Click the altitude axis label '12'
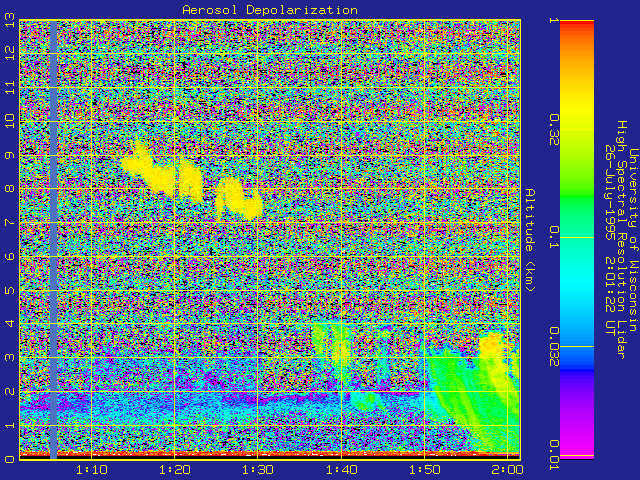 pyautogui.click(x=10, y=53)
